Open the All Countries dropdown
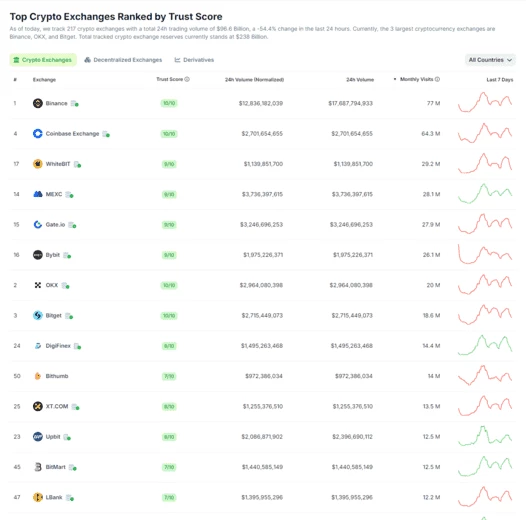Image resolution: width=526 pixels, height=520 pixels. 490,60
